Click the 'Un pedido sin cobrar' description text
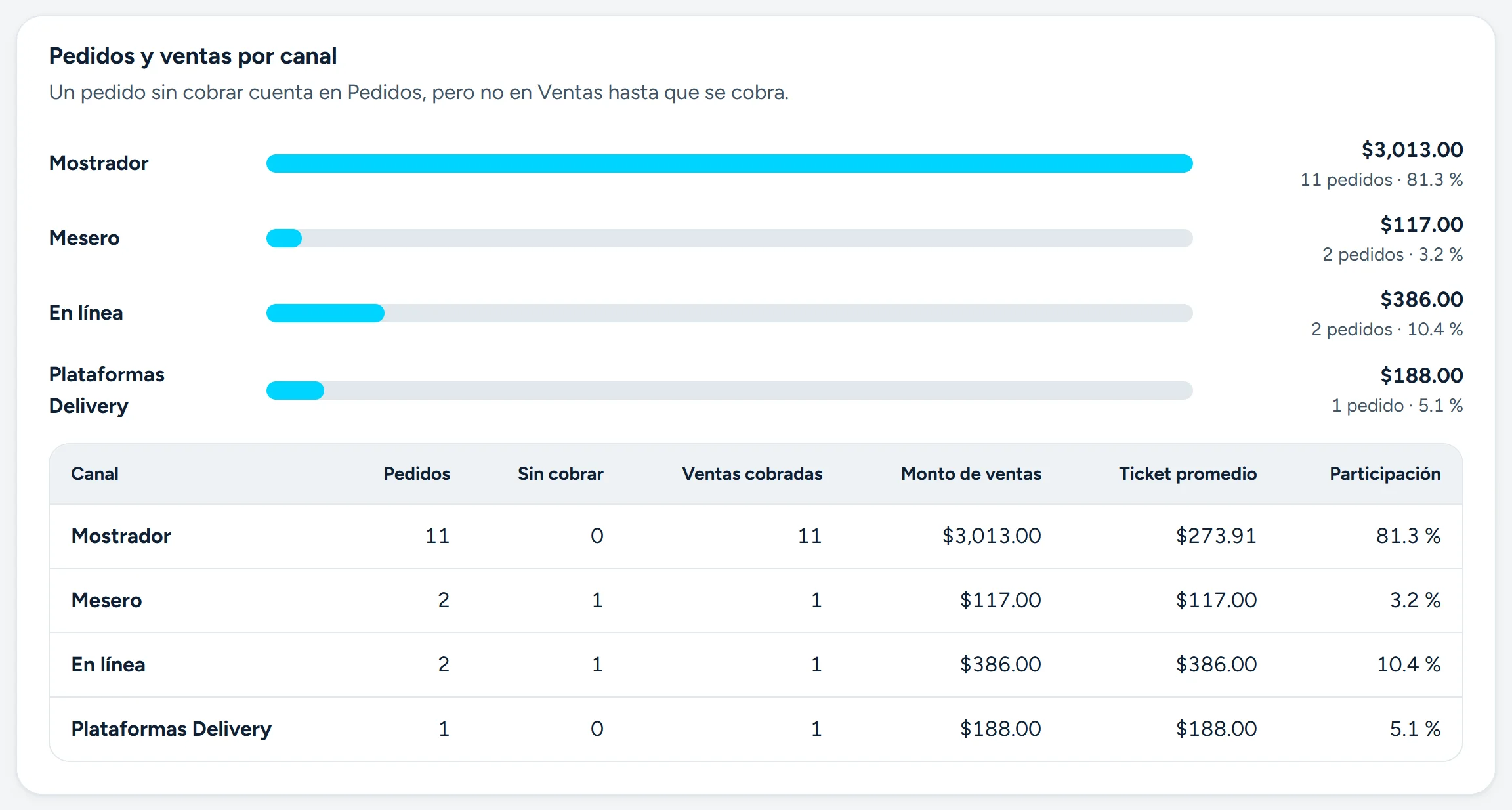Screen dimensions: 1512x810 click(419, 93)
